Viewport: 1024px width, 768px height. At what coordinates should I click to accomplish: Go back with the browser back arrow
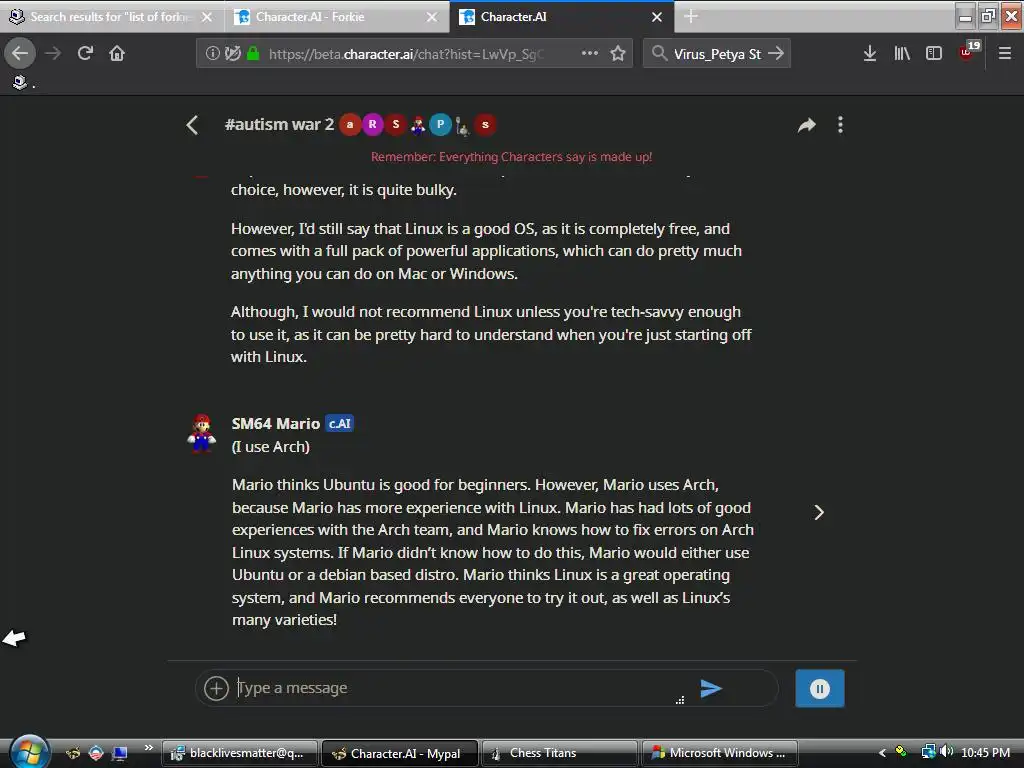tap(20, 54)
